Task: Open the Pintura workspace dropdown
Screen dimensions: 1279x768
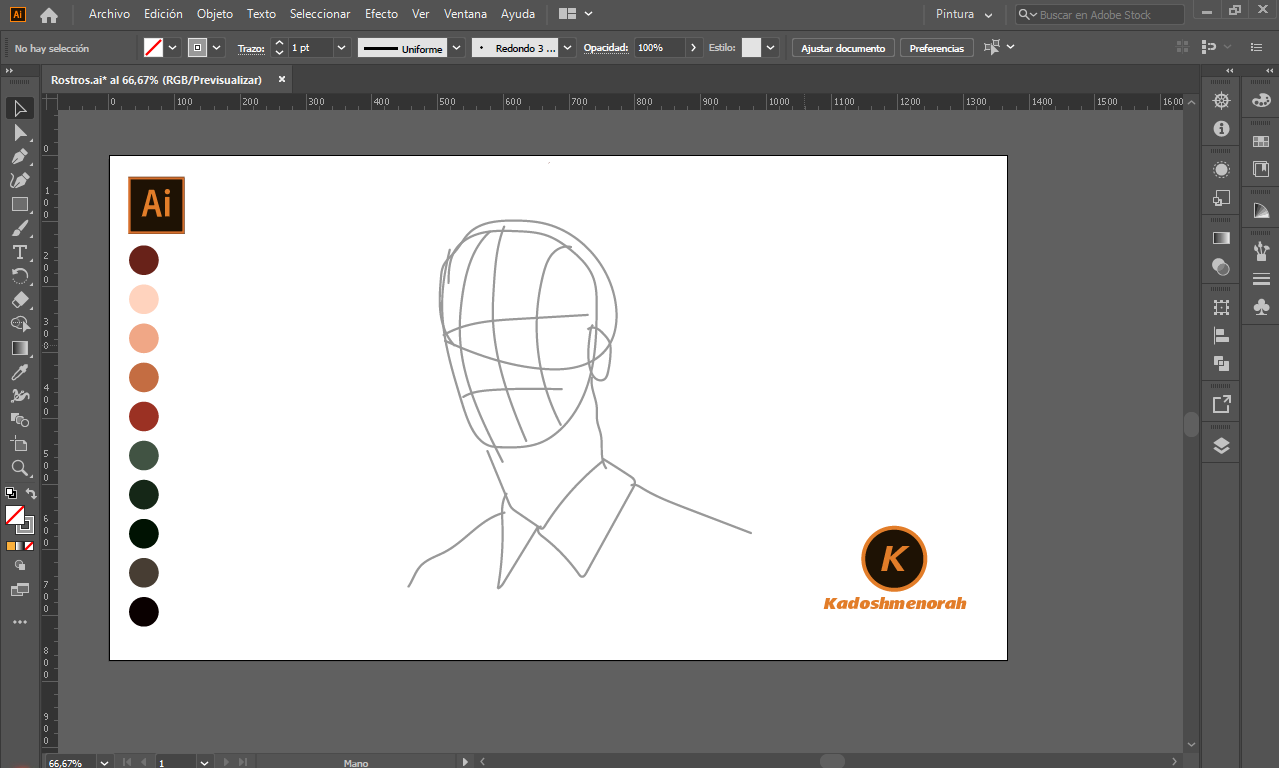Action: 964,15
